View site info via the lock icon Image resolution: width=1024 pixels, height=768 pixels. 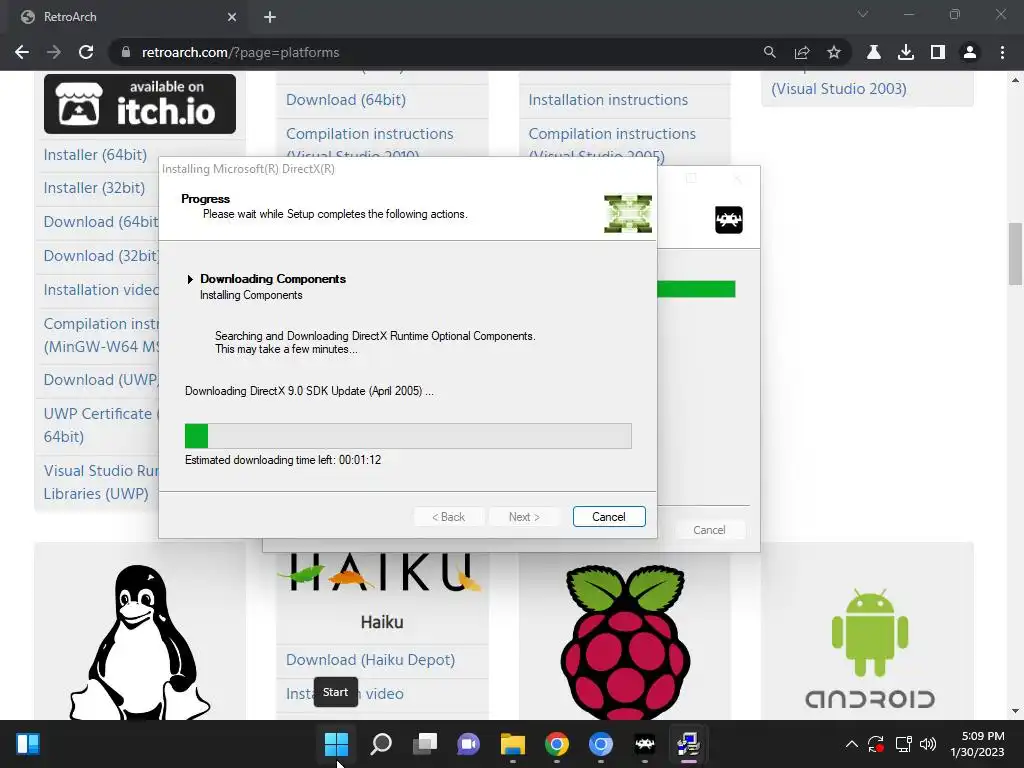(126, 52)
